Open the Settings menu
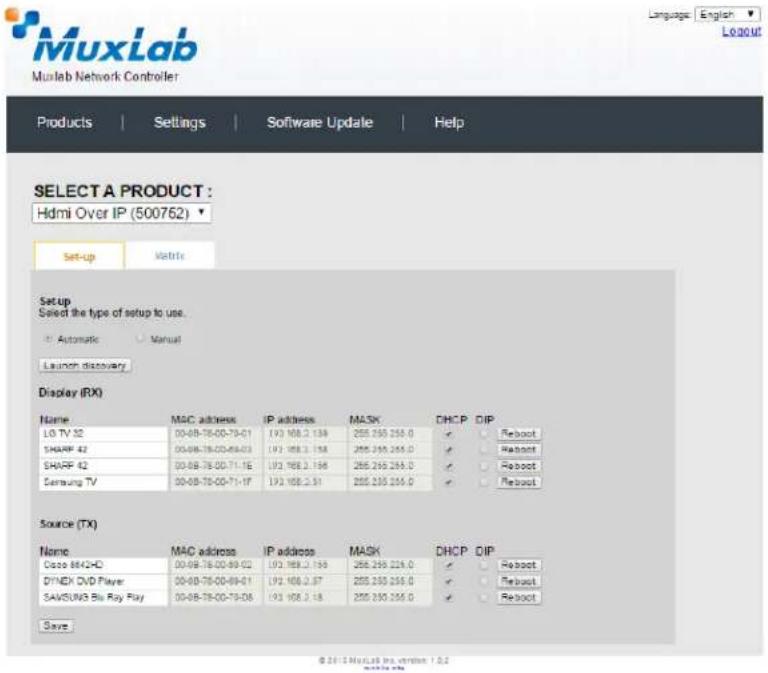Viewport: 768px width, 673px height. pos(180,122)
